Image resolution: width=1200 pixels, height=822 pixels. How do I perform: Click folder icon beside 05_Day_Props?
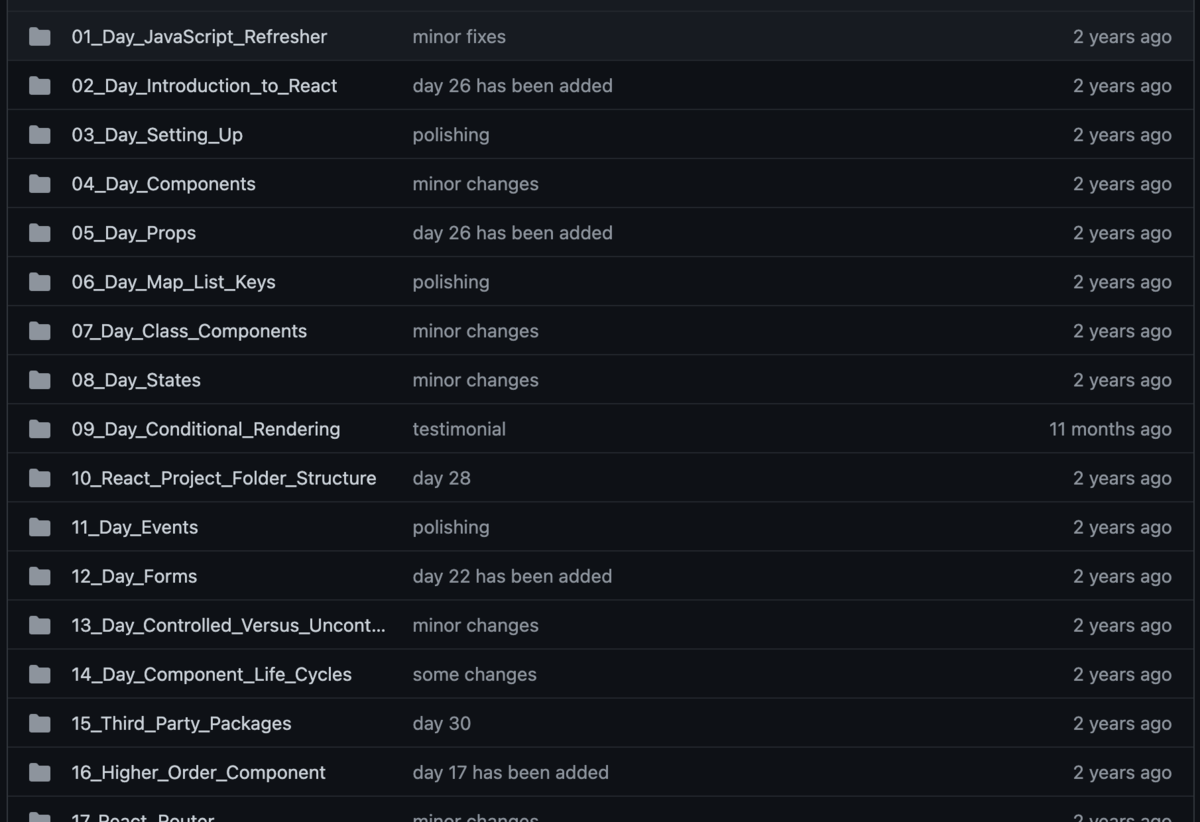point(40,233)
